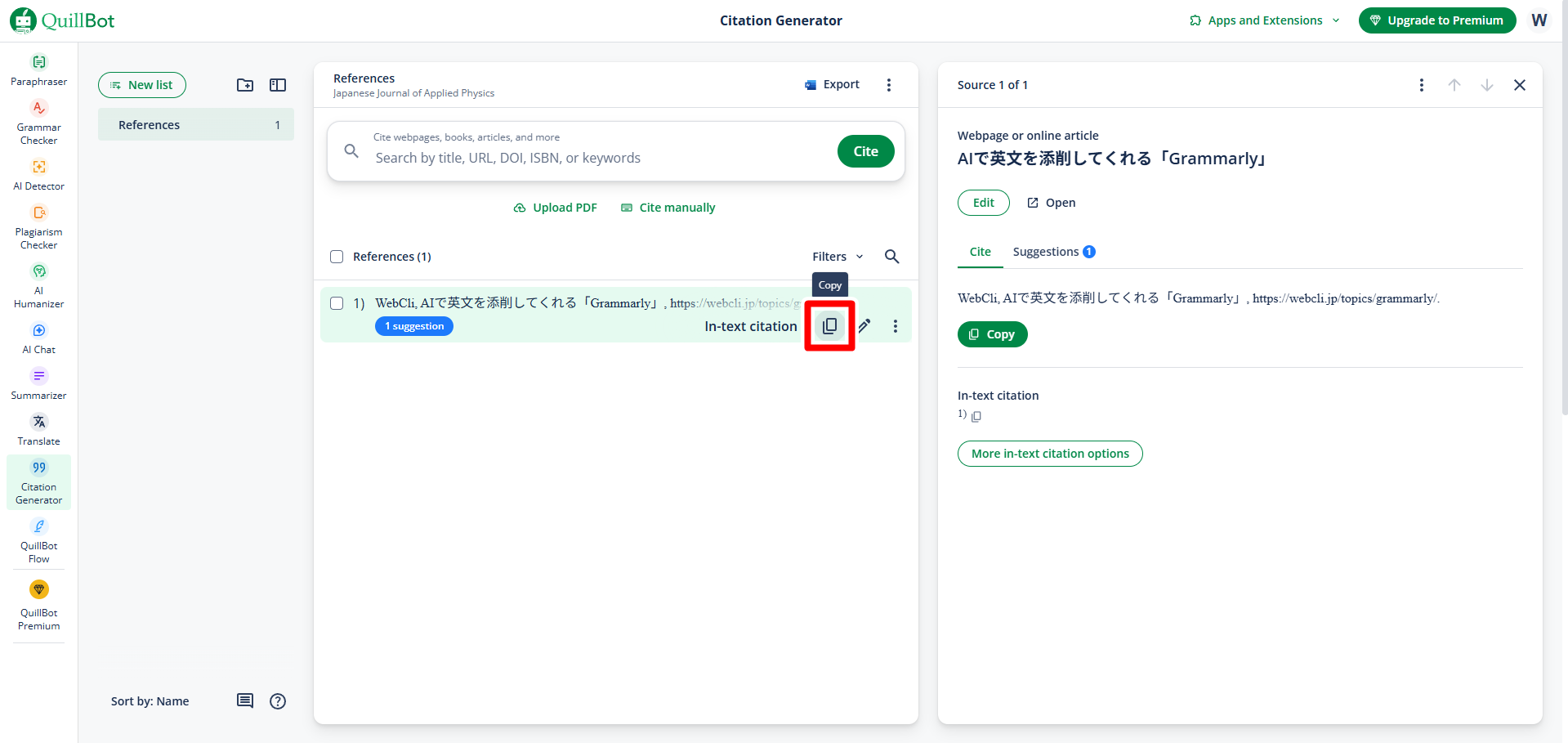This screenshot has width=1568, height=743.
Task: Open the AI Humanizer tool
Action: pos(38,286)
